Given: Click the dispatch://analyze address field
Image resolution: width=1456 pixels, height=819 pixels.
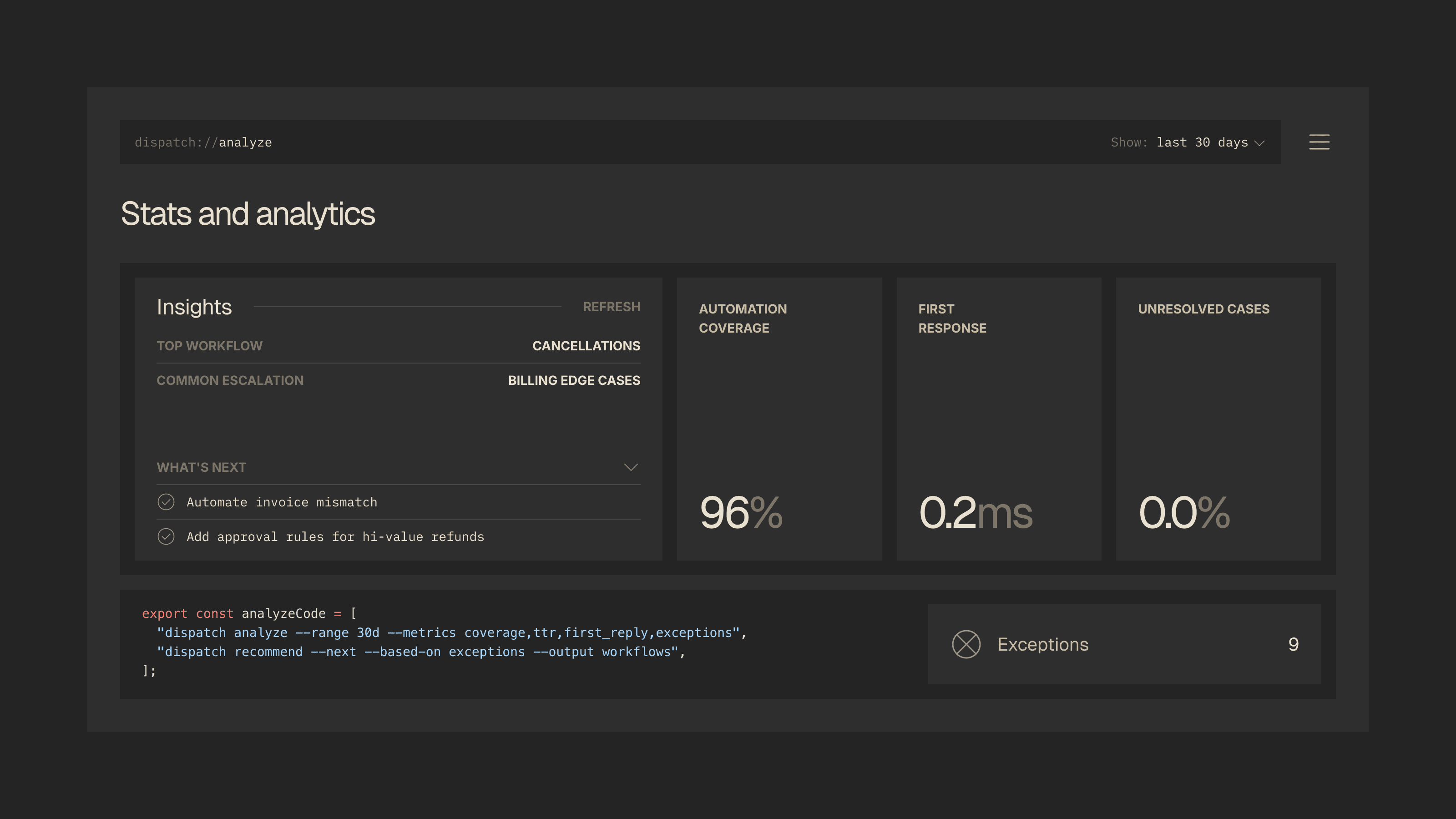Looking at the screenshot, I should [x=203, y=142].
